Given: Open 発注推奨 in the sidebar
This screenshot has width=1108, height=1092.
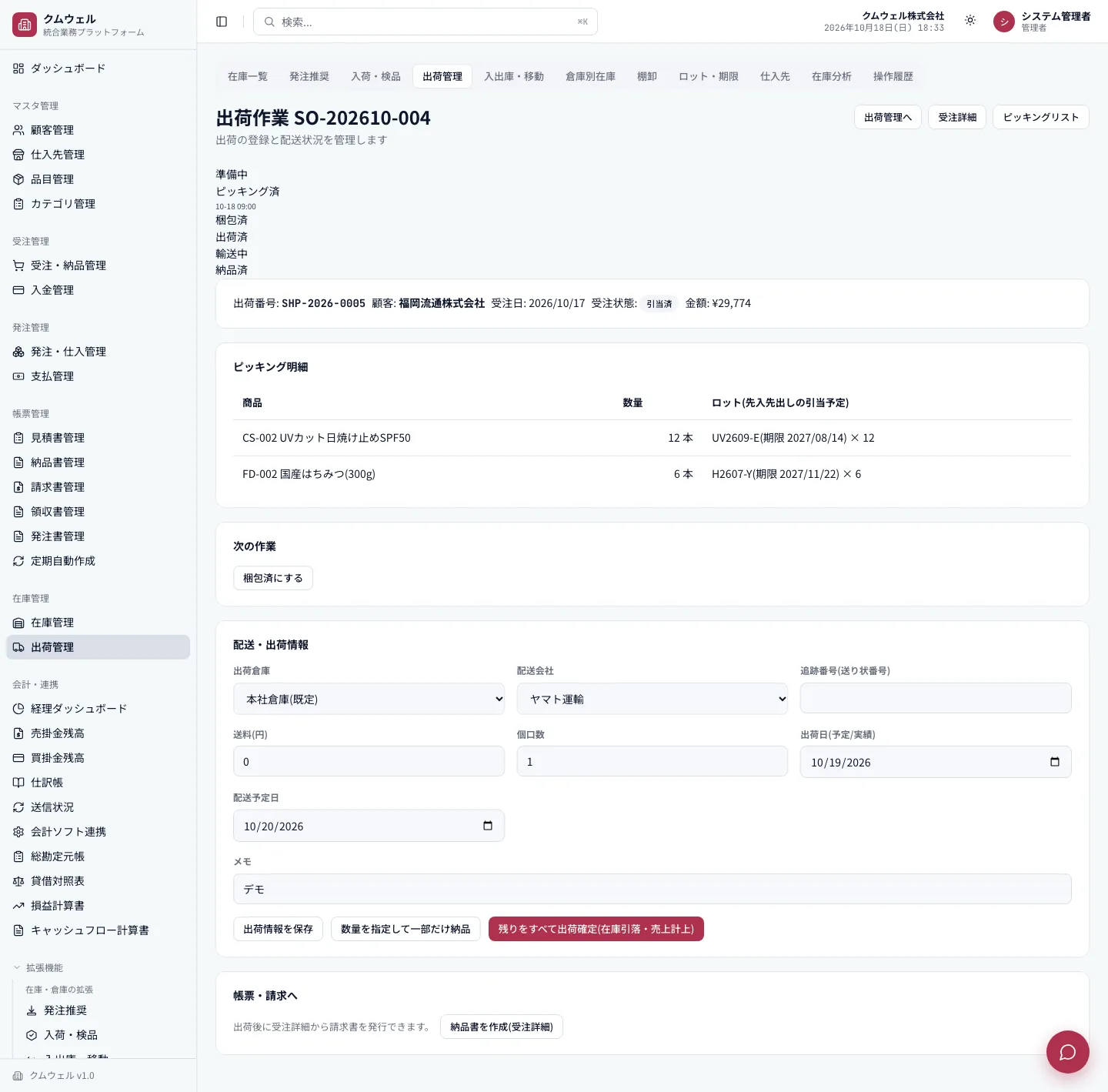Looking at the screenshot, I should pyautogui.click(x=65, y=1010).
